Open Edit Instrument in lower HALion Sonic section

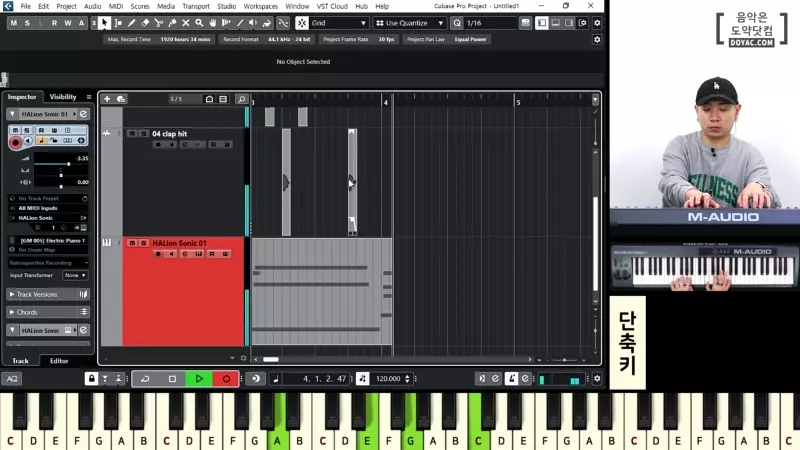[83, 331]
